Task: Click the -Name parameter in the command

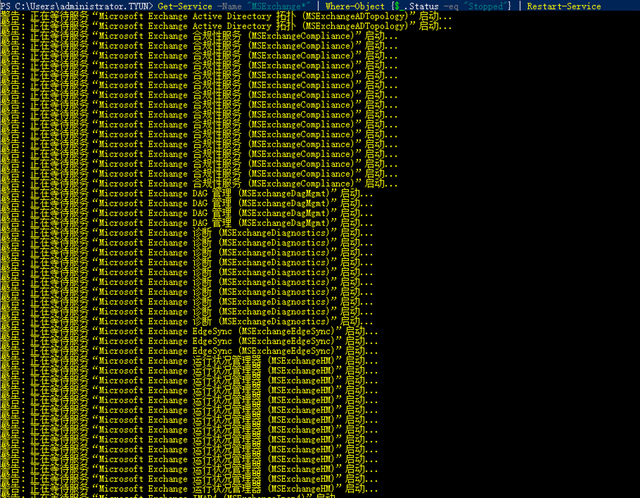Action: click(x=229, y=6)
